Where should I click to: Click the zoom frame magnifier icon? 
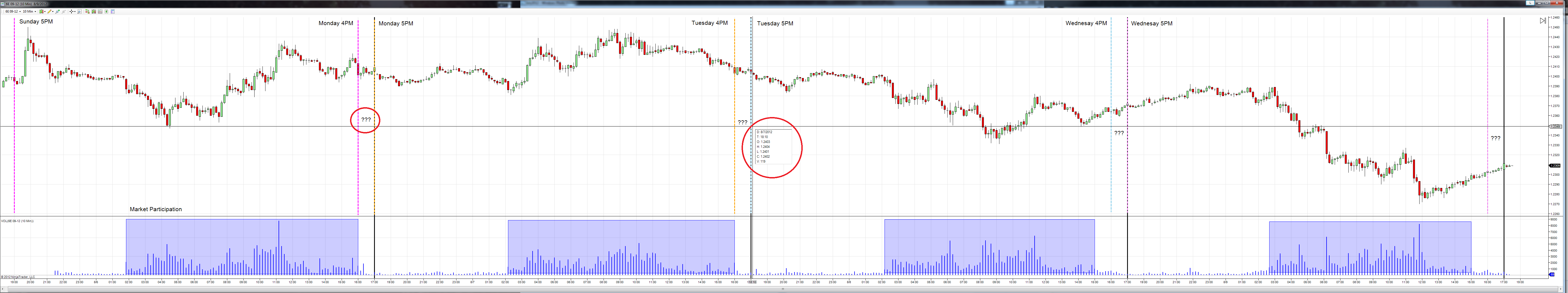point(80,11)
